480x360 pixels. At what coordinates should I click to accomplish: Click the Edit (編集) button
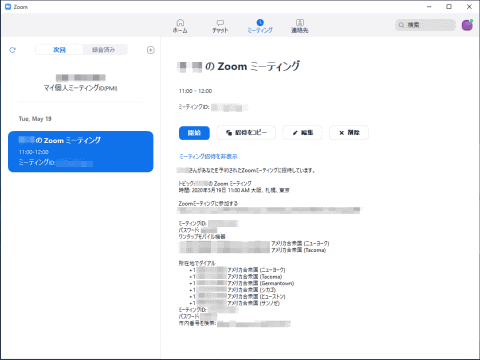pyautogui.click(x=303, y=133)
